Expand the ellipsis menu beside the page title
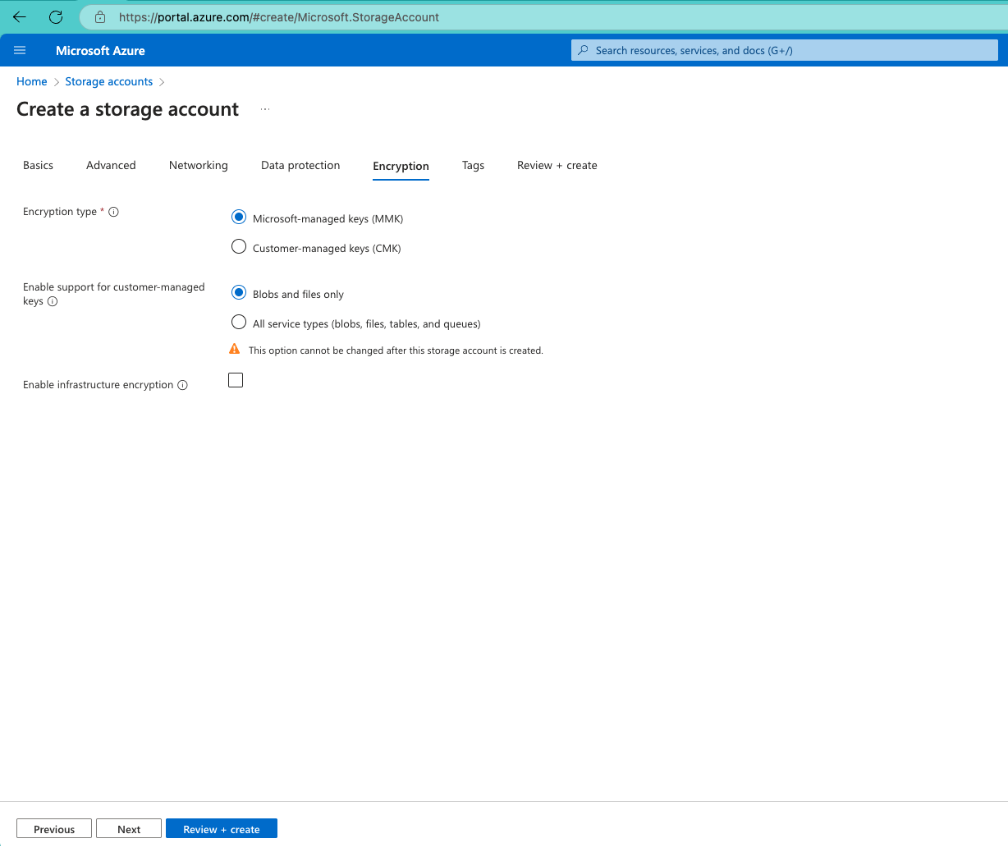 (263, 109)
